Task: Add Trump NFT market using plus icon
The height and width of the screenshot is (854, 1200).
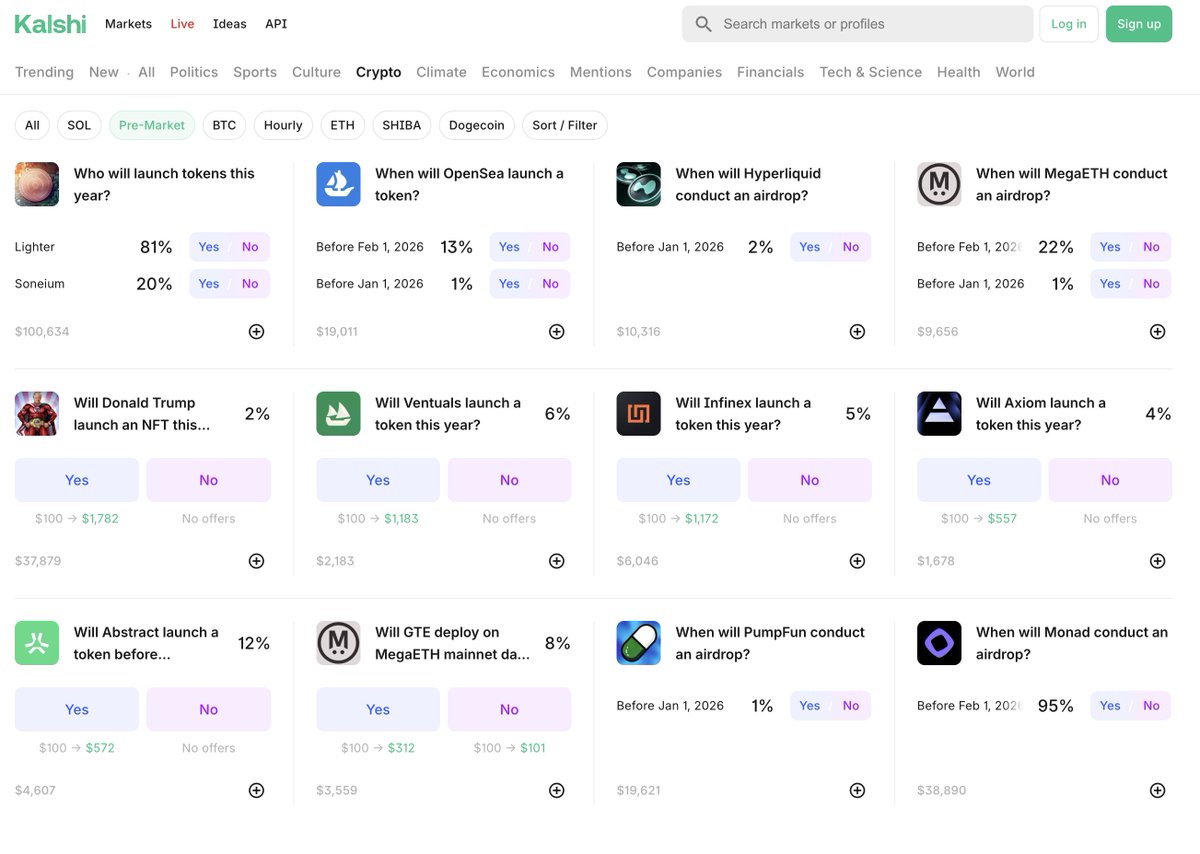Action: tap(256, 561)
